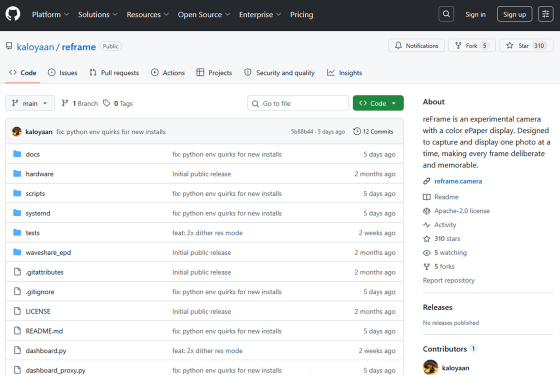Expand the Solutions menu

click(98, 15)
